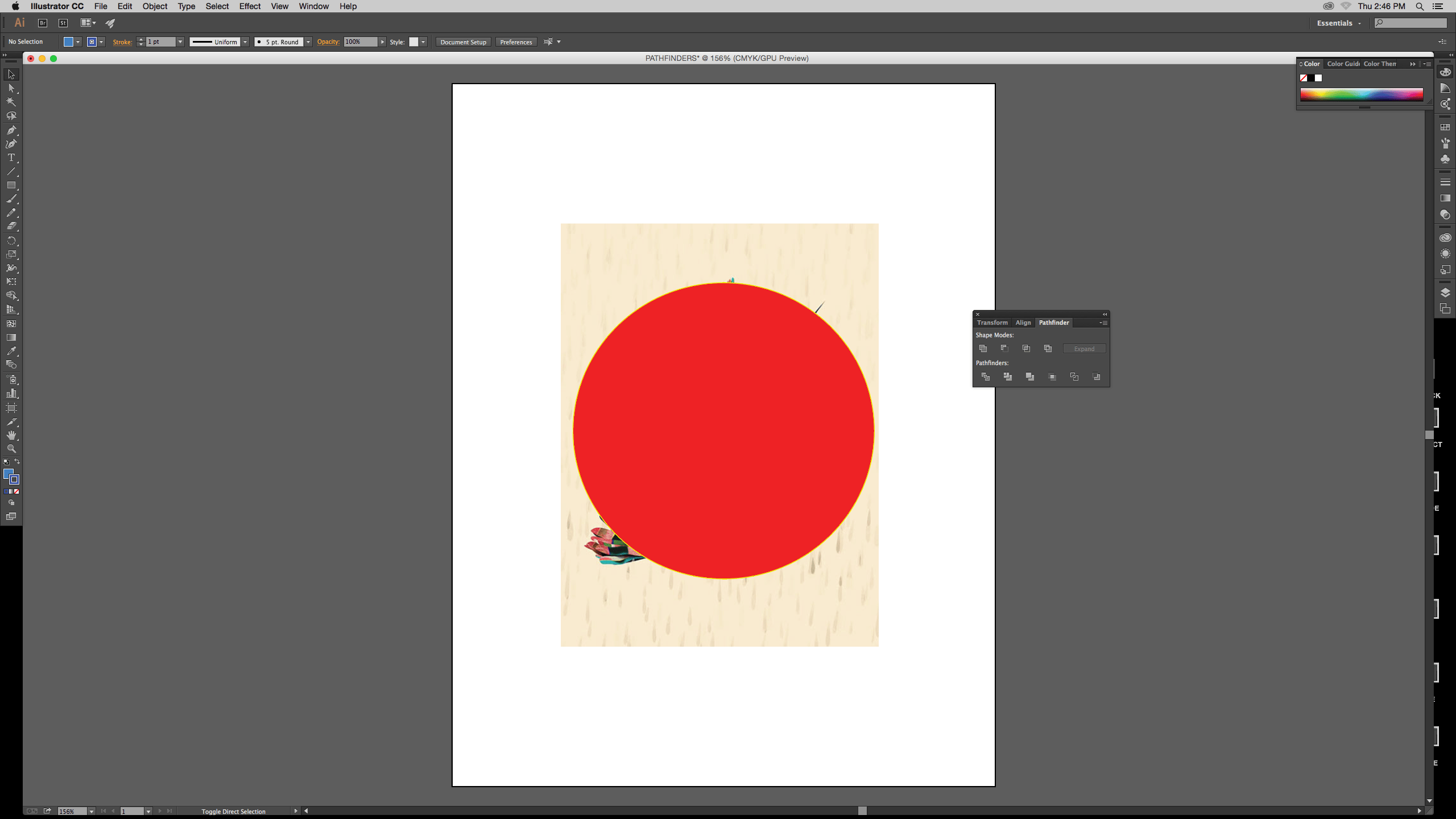
Task: Apply Minus Front shape mode
Action: click(1004, 349)
